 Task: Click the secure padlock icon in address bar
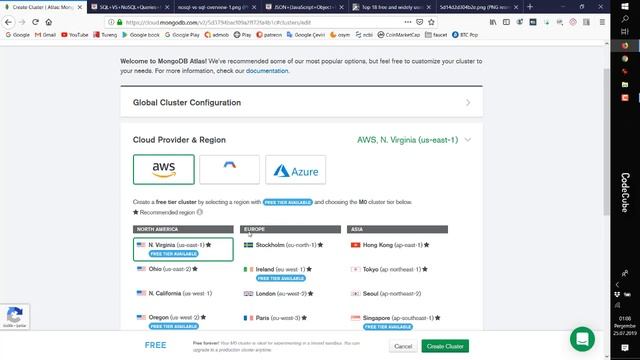point(120,22)
